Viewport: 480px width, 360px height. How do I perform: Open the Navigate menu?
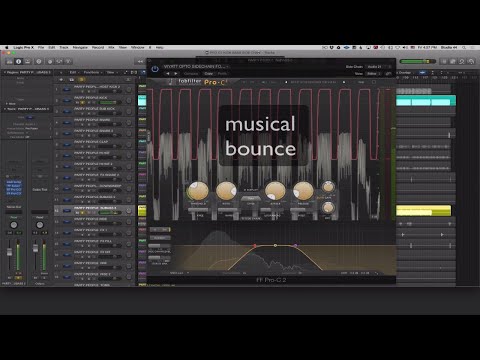pyautogui.click(x=80, y=48)
